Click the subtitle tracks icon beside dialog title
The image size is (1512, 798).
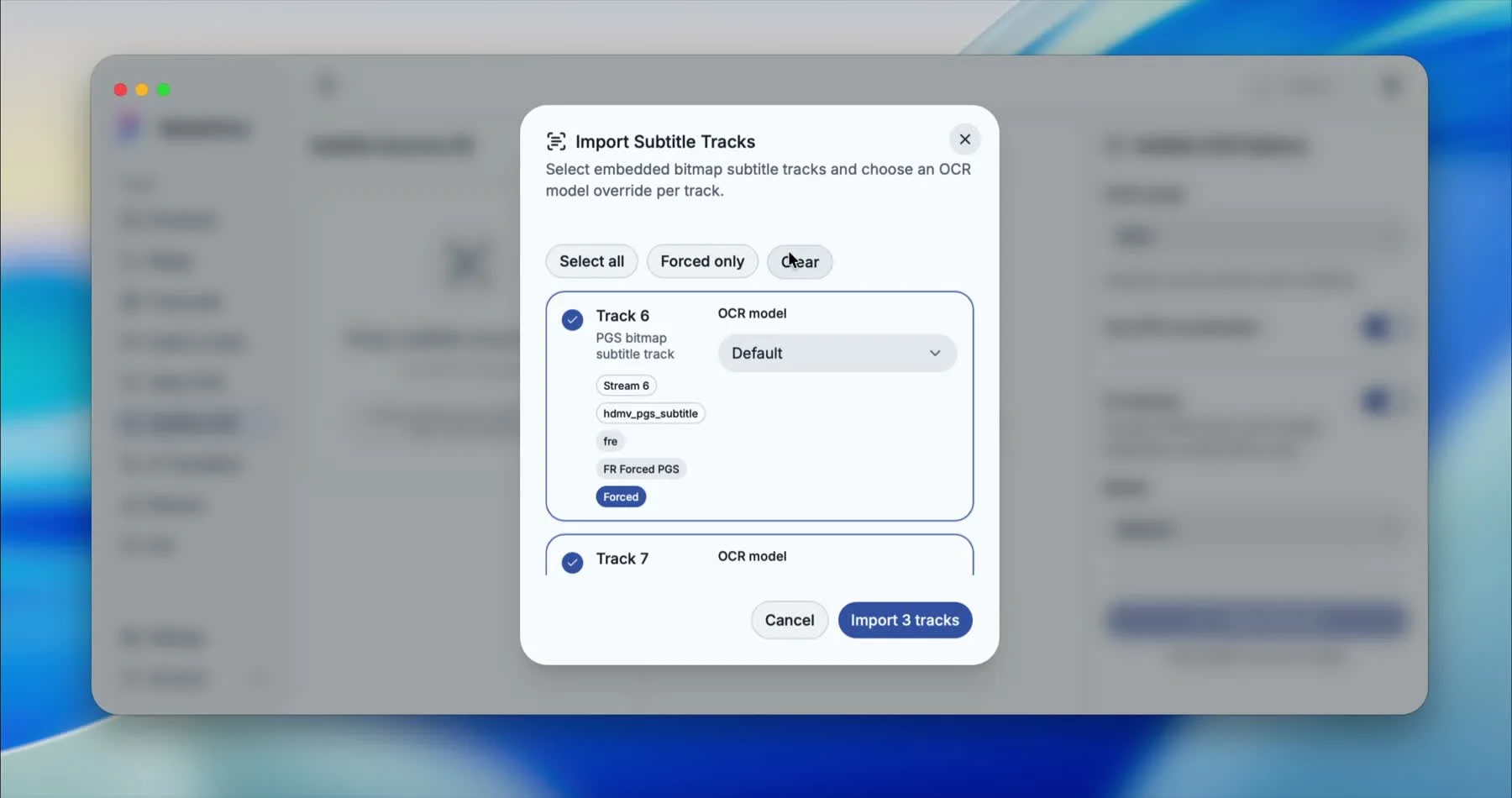556,141
